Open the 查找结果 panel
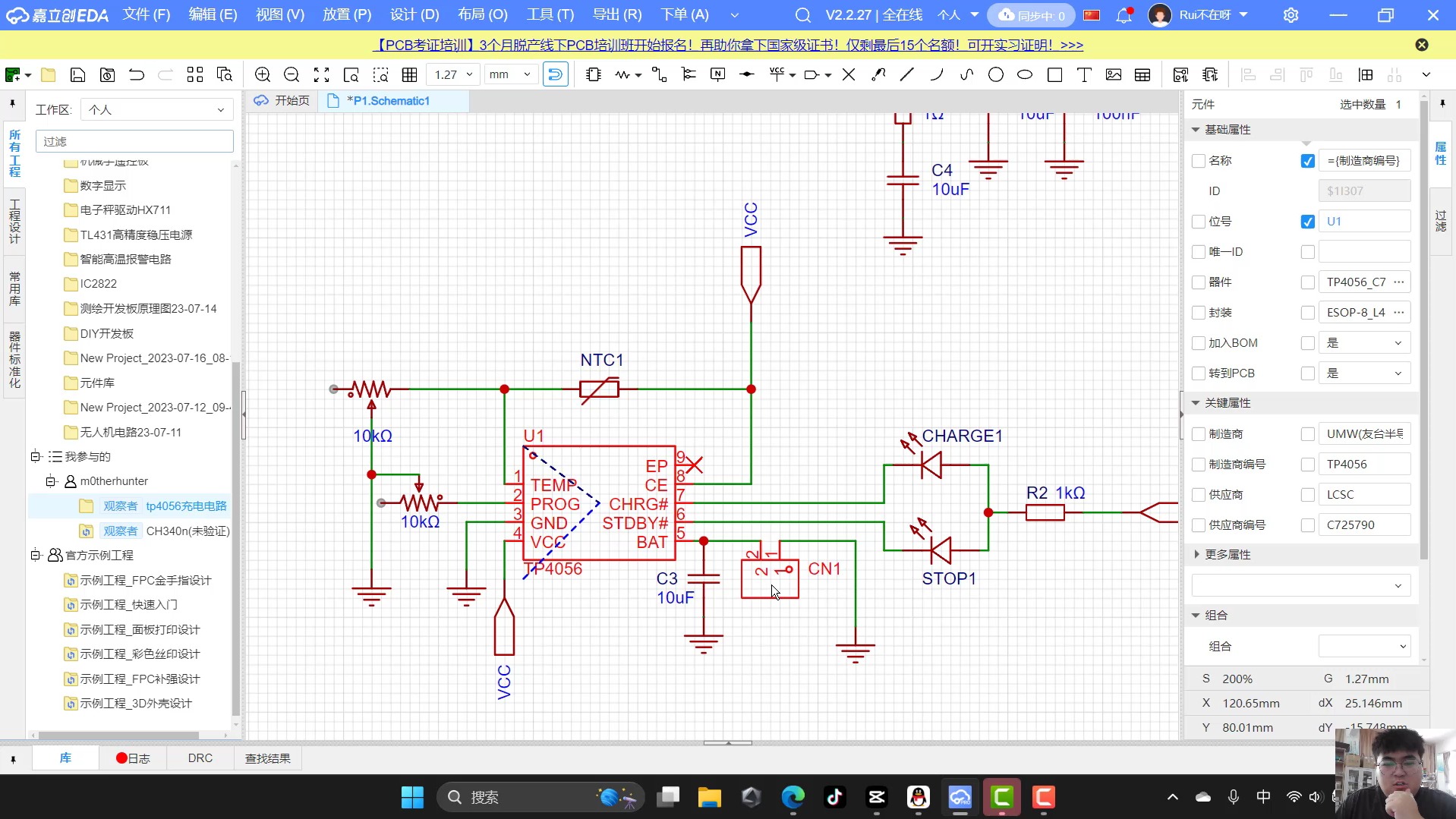Image resolution: width=1456 pixels, height=819 pixels. (267, 758)
